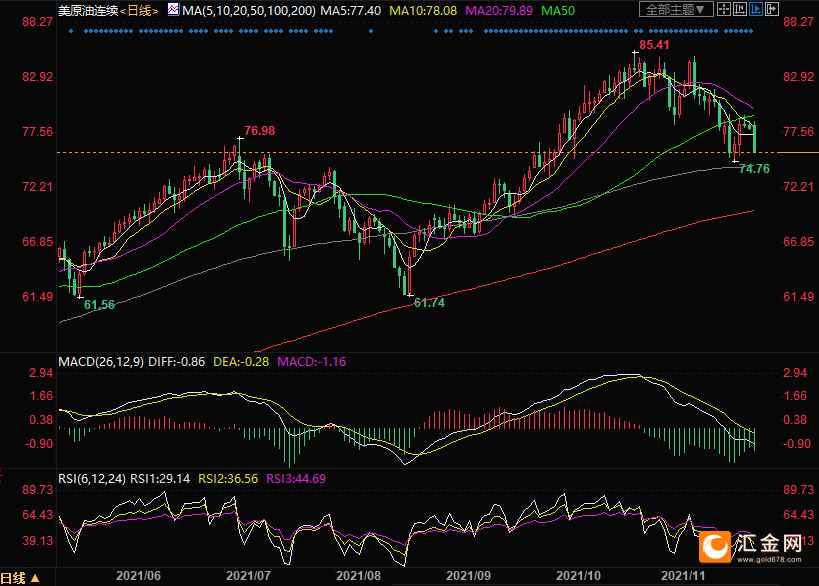Viewport: 819px width, 586px height.
Task: Click the 2021/07 date on the time axis
Action: 248,576
